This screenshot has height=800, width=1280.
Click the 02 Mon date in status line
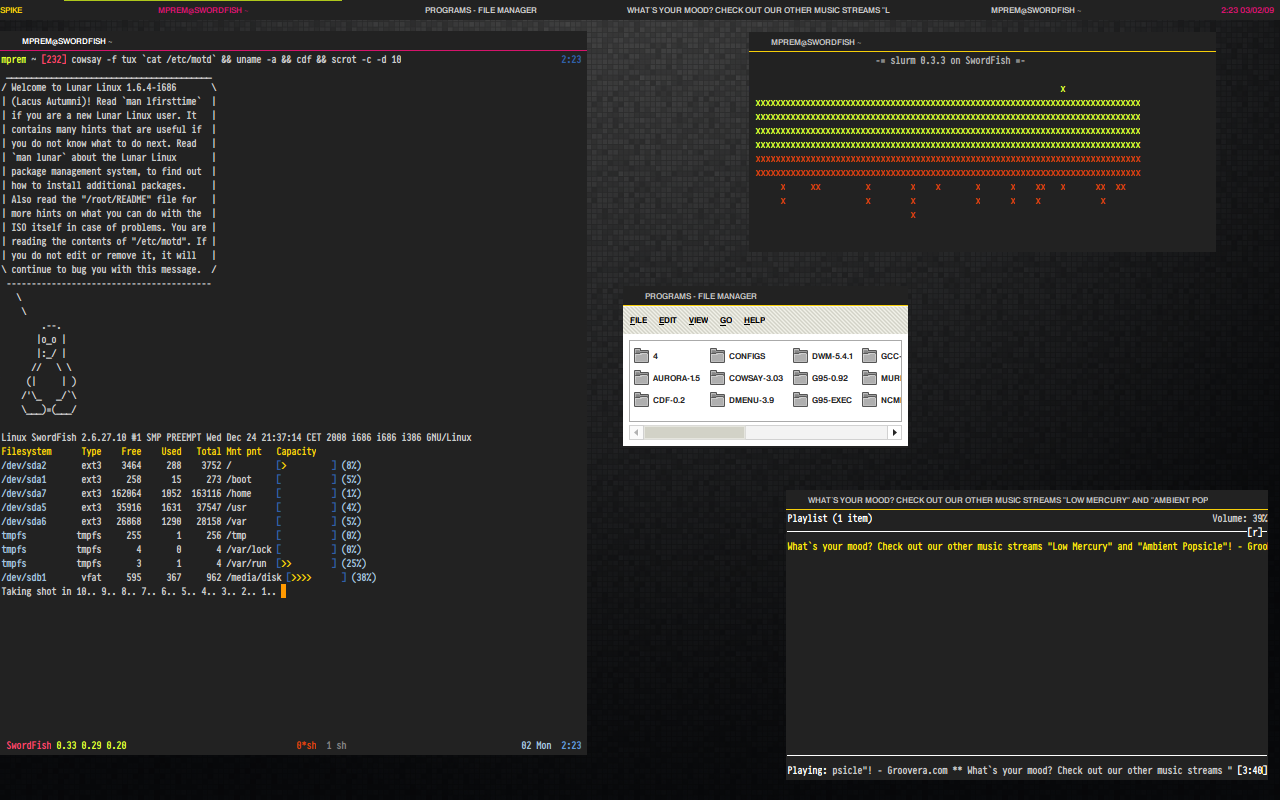536,745
